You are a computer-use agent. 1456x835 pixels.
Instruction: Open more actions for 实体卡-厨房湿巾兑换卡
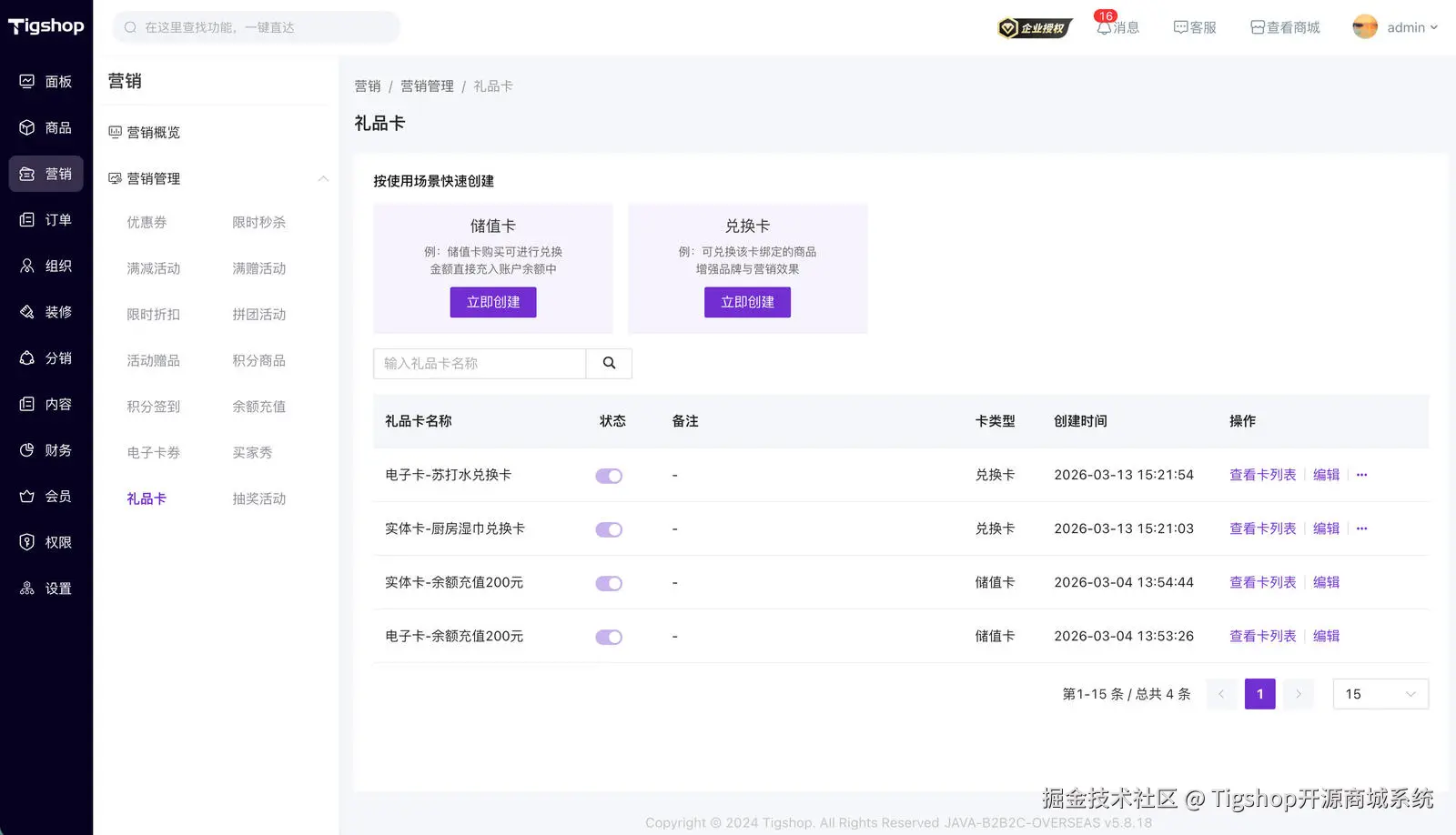tap(1361, 528)
